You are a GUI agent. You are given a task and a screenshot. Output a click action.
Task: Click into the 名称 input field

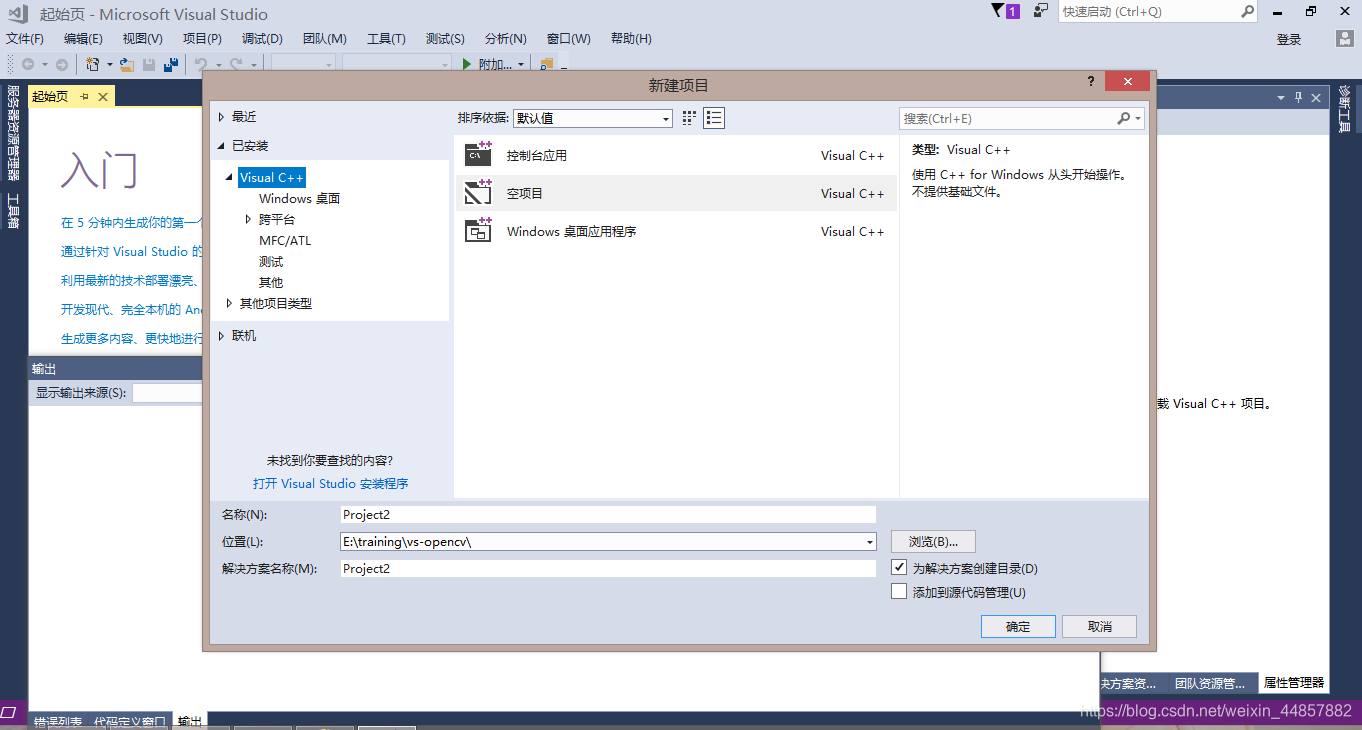(x=608, y=515)
